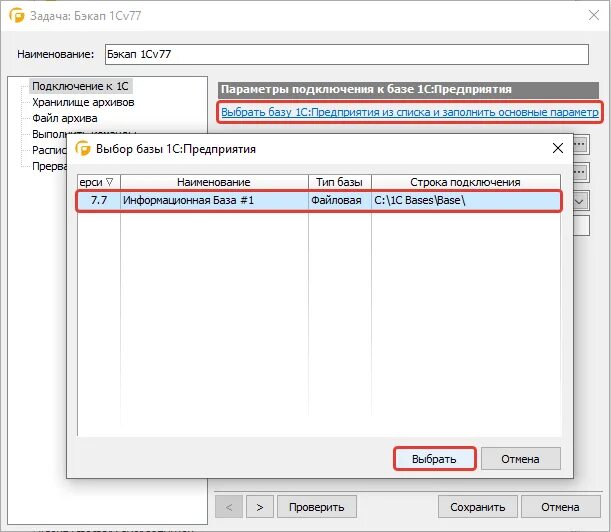Image resolution: width=611 pixels, height=532 pixels.
Task: Click the Сохранить button
Action: pos(478,507)
